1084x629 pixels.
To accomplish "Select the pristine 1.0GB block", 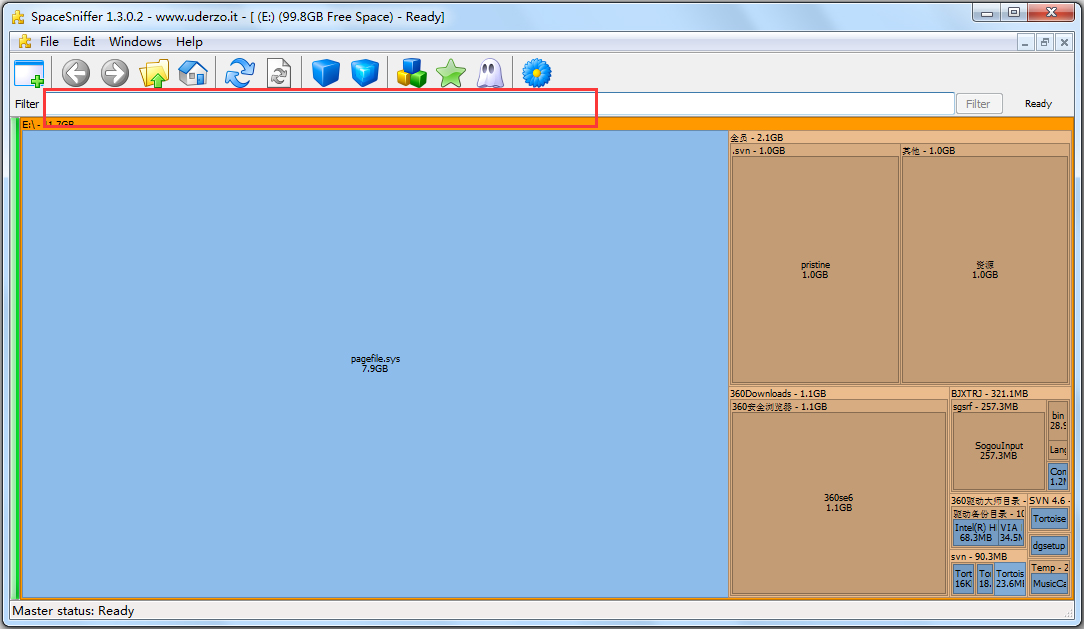I will pyautogui.click(x=815, y=270).
